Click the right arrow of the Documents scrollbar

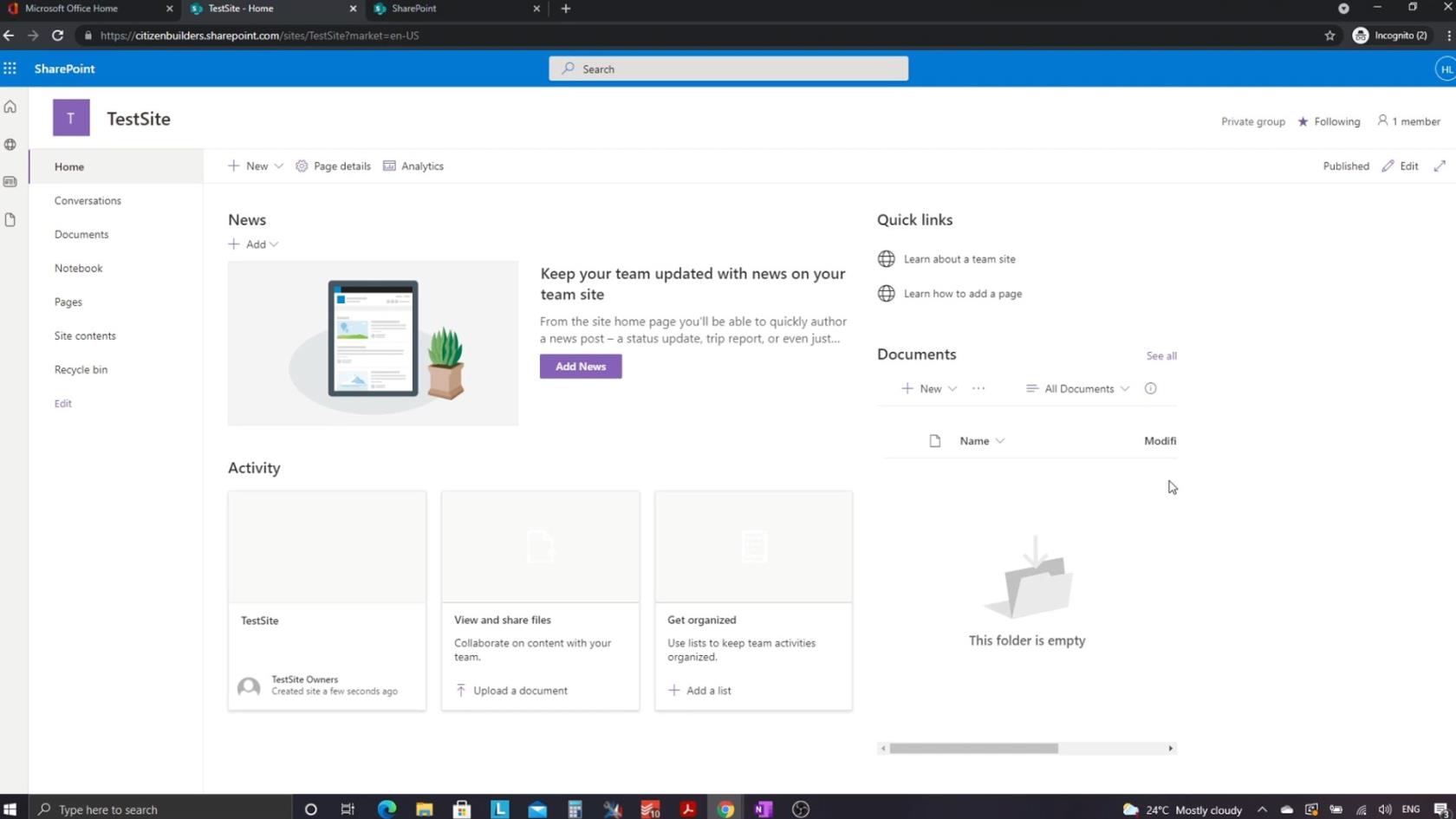point(1170,749)
